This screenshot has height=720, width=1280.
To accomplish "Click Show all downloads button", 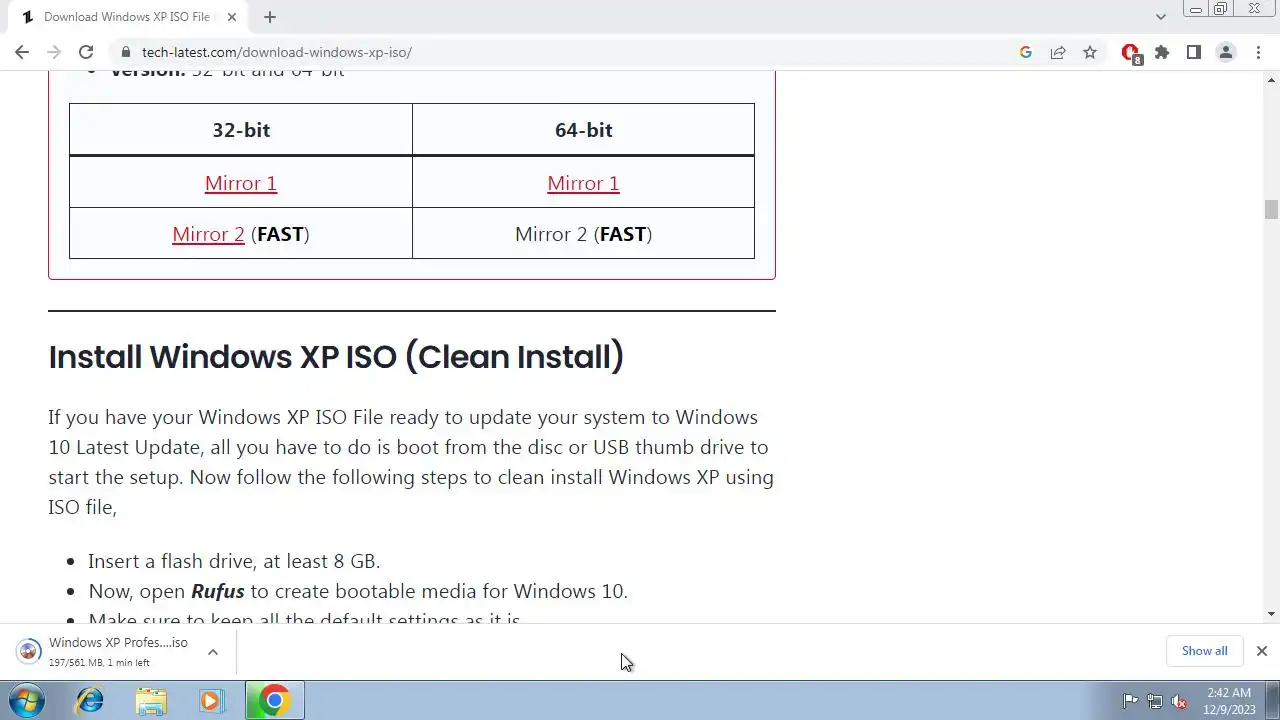I will tap(1204, 651).
